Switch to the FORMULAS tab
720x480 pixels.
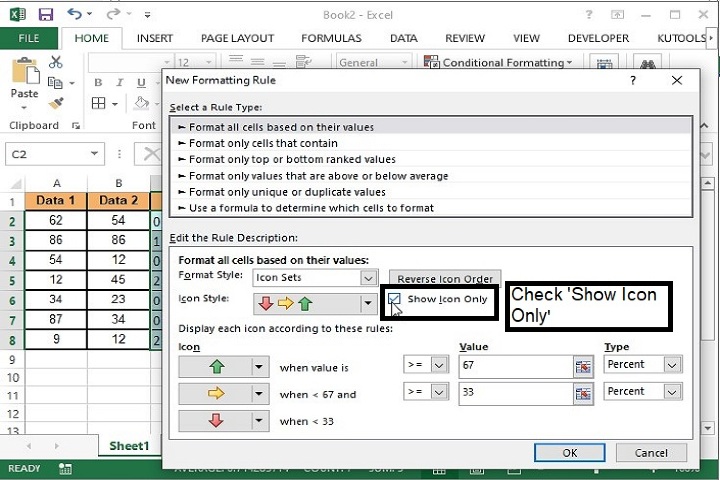click(331, 39)
